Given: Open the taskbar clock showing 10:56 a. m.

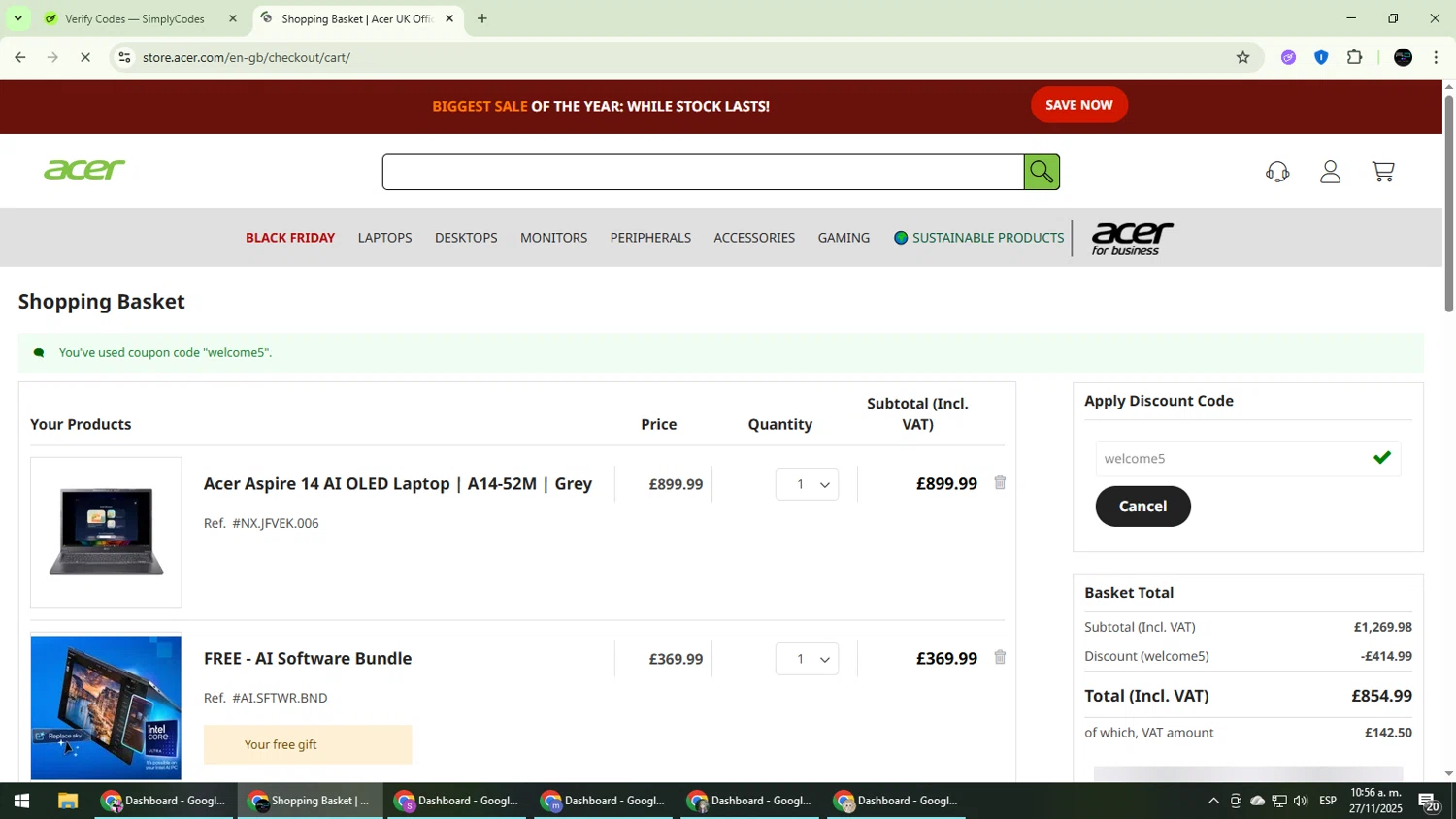Looking at the screenshot, I should coord(1374,801).
